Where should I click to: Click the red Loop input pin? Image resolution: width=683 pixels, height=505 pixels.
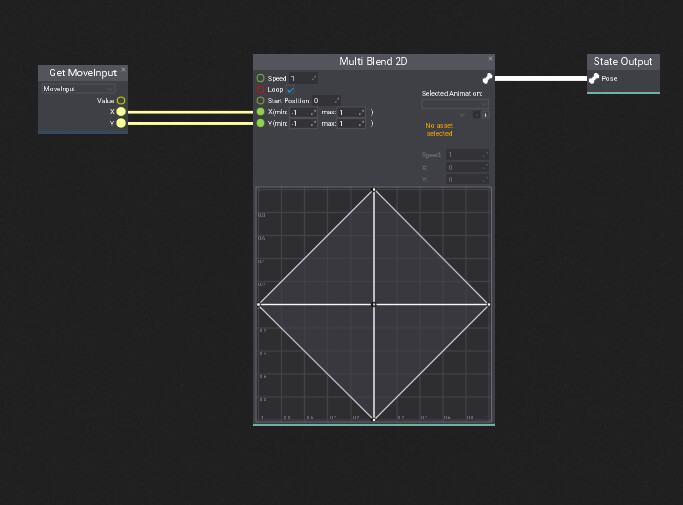coord(261,89)
